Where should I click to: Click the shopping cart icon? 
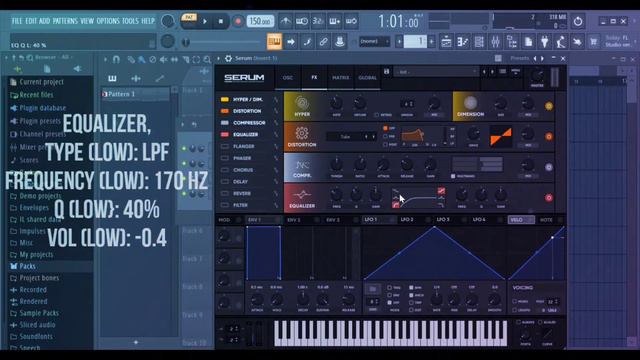pyautogui.click(x=593, y=41)
